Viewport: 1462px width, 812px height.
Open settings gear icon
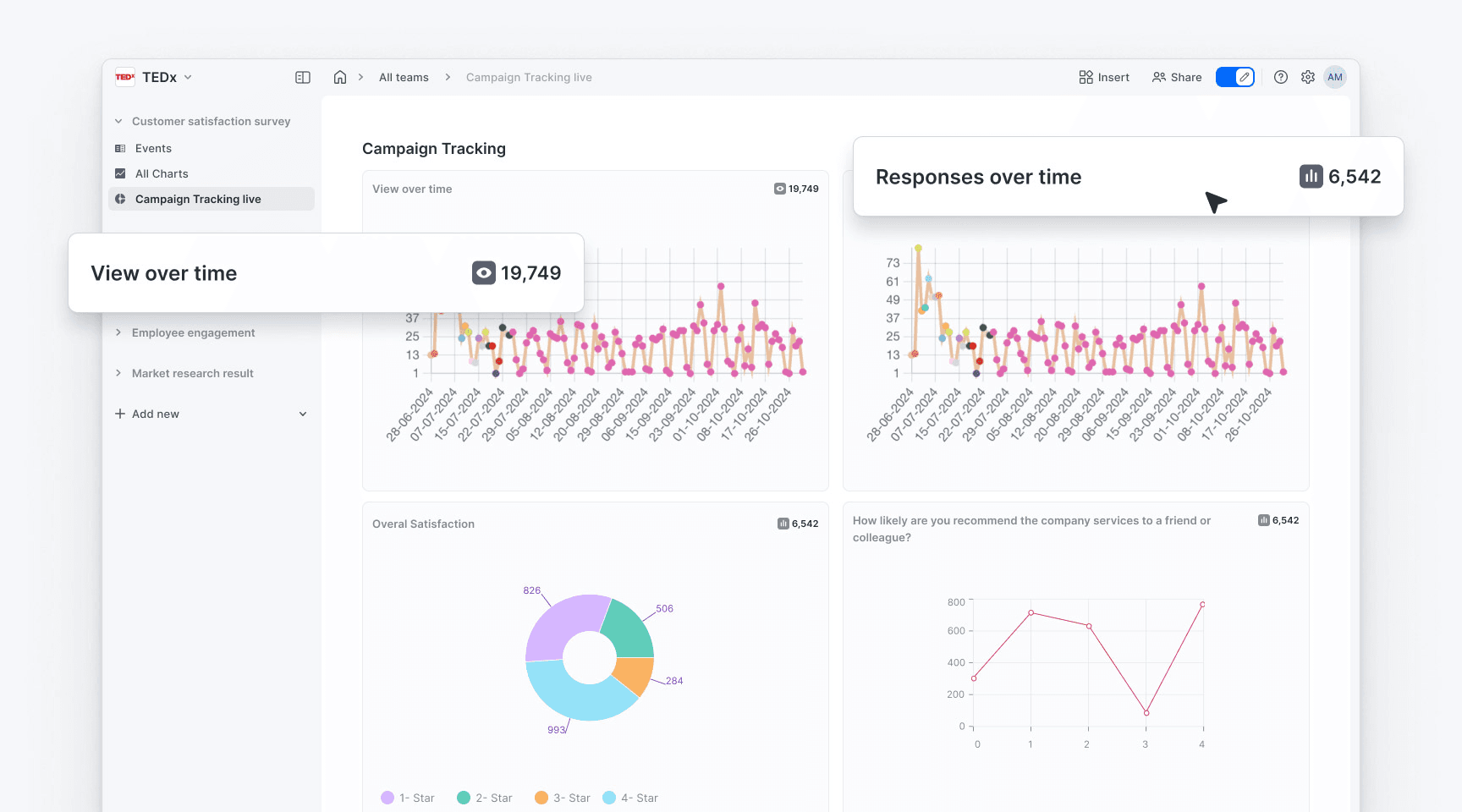(1308, 77)
